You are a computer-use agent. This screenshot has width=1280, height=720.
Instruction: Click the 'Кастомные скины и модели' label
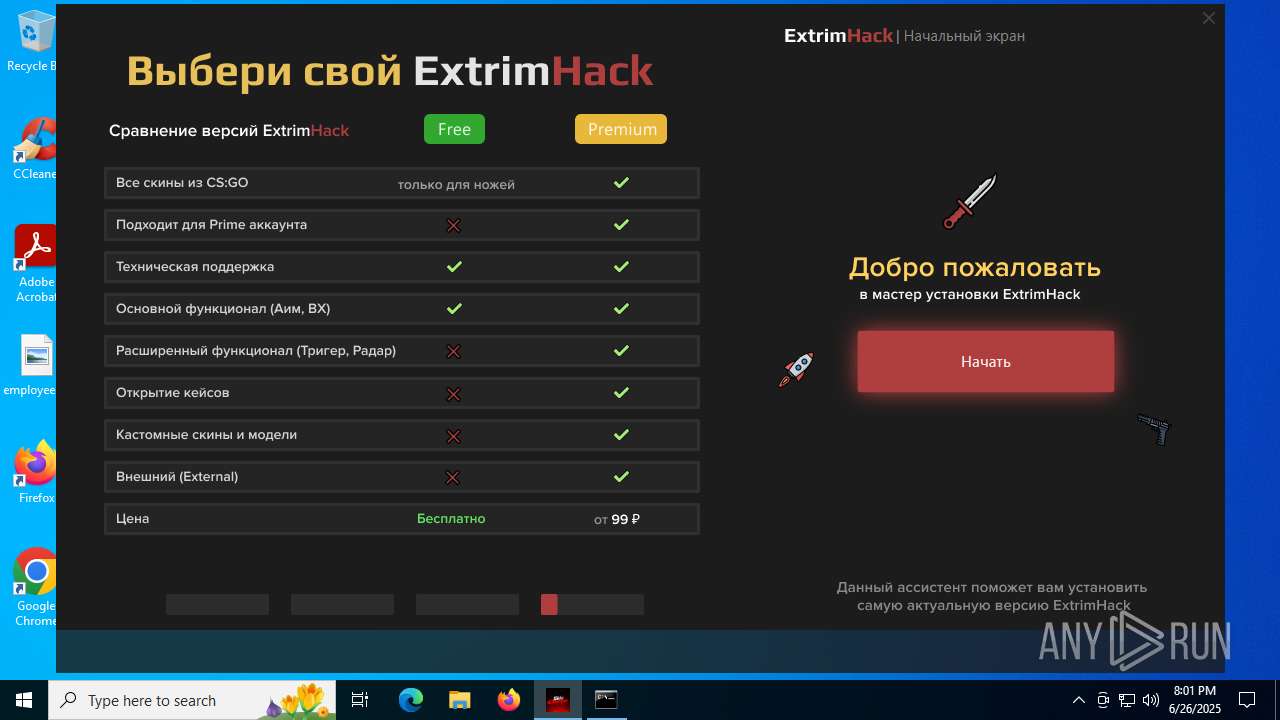pyautogui.click(x=206, y=435)
